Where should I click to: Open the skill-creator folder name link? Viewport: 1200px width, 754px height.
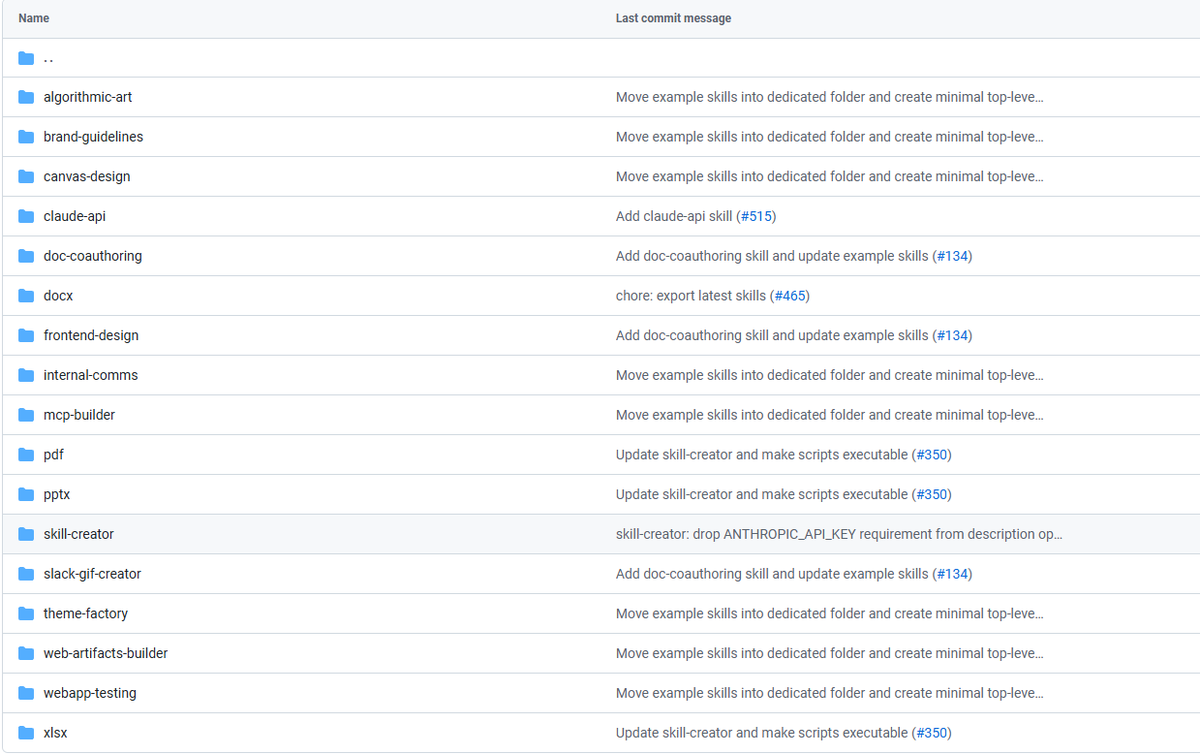[79, 534]
